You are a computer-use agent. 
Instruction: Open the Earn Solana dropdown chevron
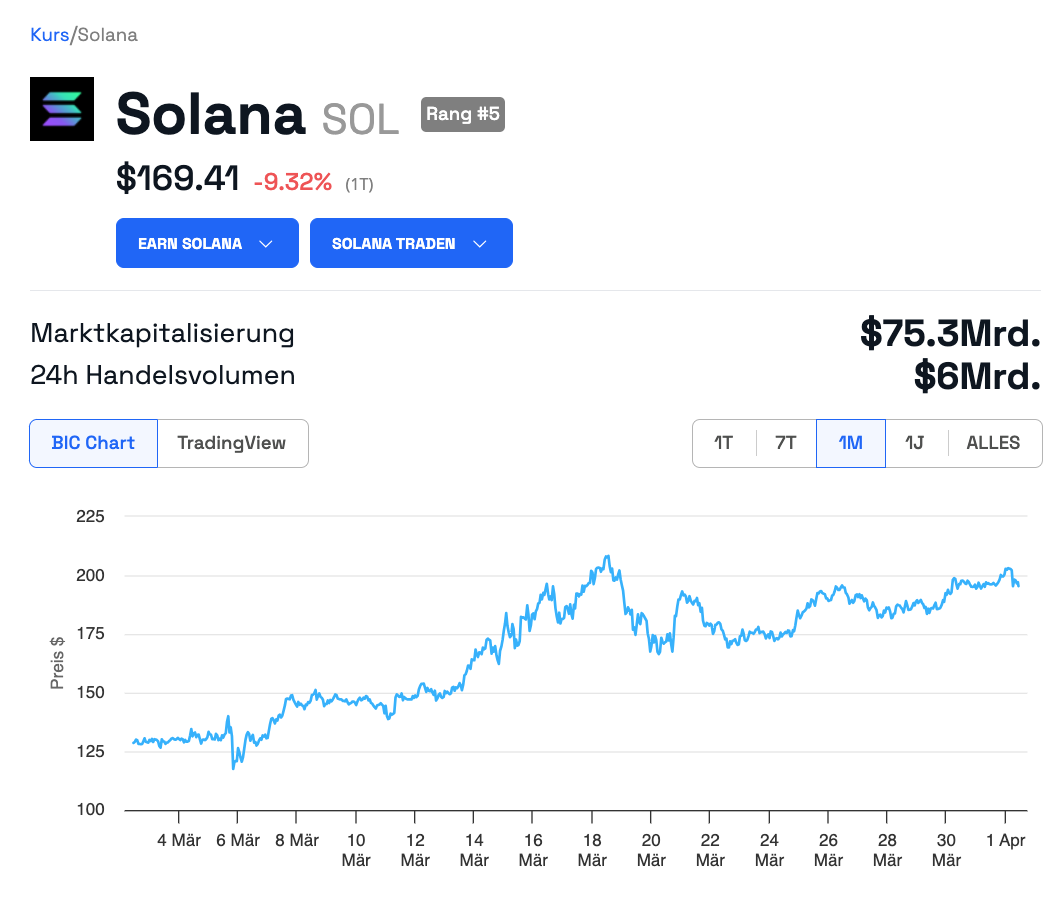coord(266,244)
